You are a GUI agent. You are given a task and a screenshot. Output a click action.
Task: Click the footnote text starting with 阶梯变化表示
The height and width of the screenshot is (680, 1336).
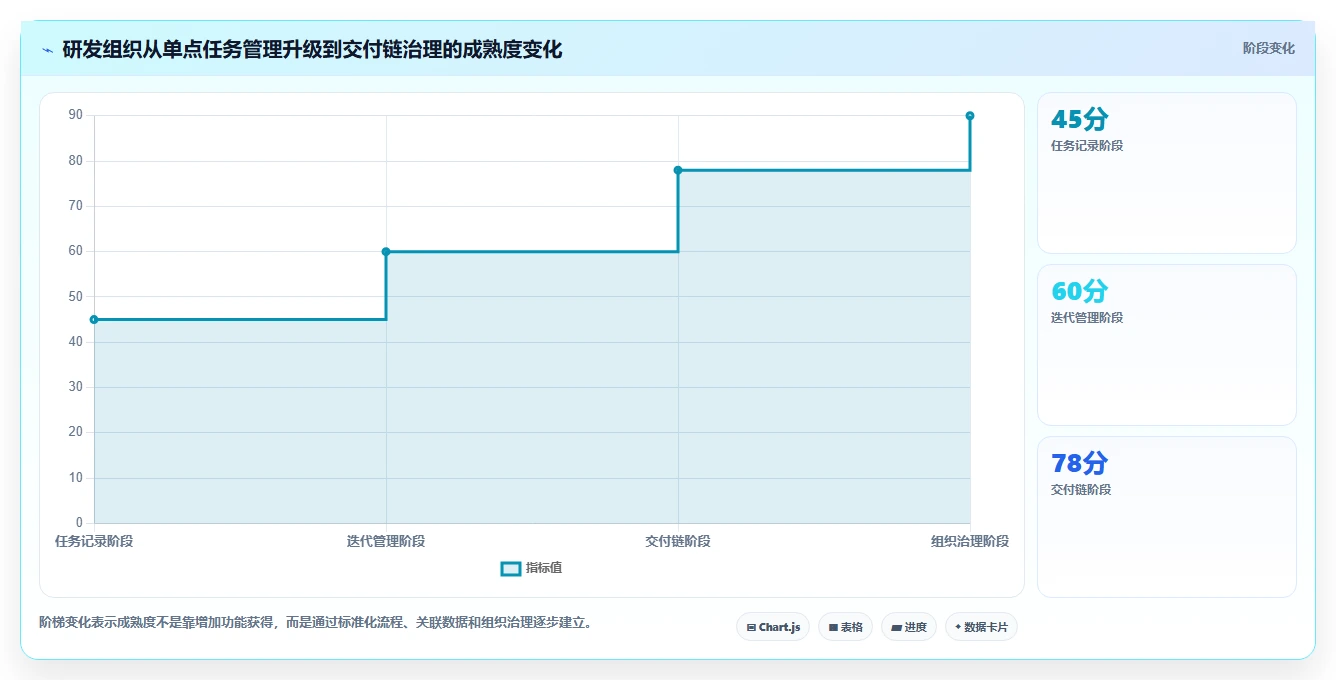tap(318, 622)
